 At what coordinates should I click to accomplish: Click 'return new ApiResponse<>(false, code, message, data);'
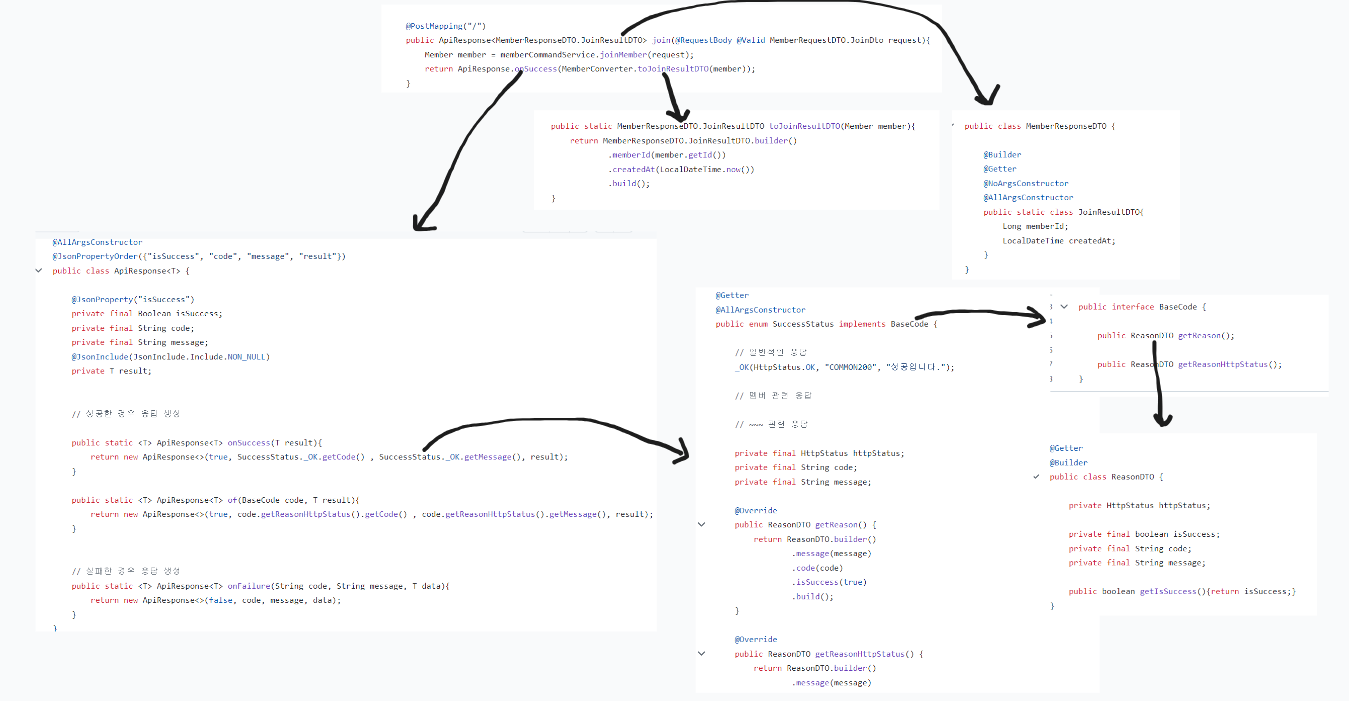(x=215, y=600)
